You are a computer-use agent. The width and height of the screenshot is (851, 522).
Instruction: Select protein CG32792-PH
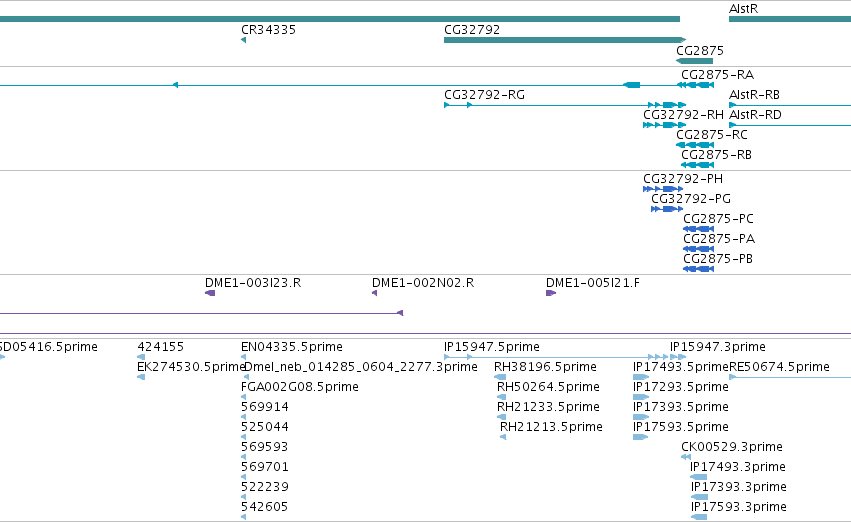(683, 179)
